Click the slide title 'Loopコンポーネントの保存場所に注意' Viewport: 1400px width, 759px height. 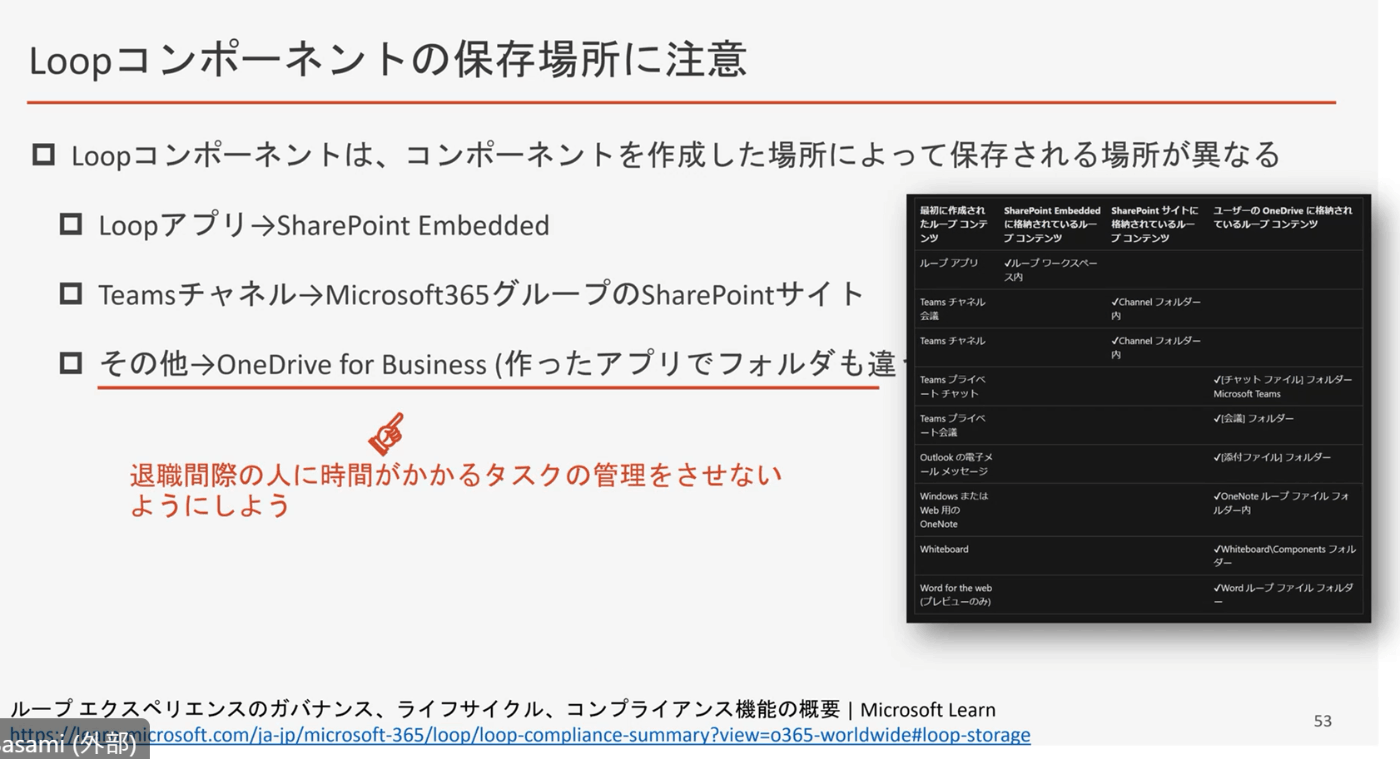[x=388, y=60]
